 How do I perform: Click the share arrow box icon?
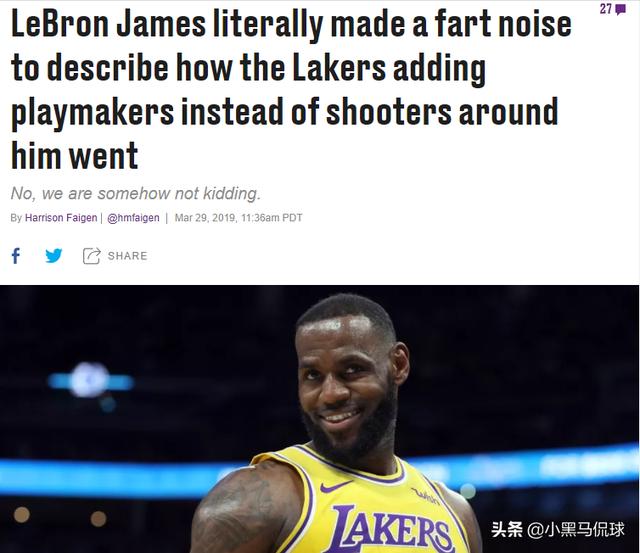point(91,256)
